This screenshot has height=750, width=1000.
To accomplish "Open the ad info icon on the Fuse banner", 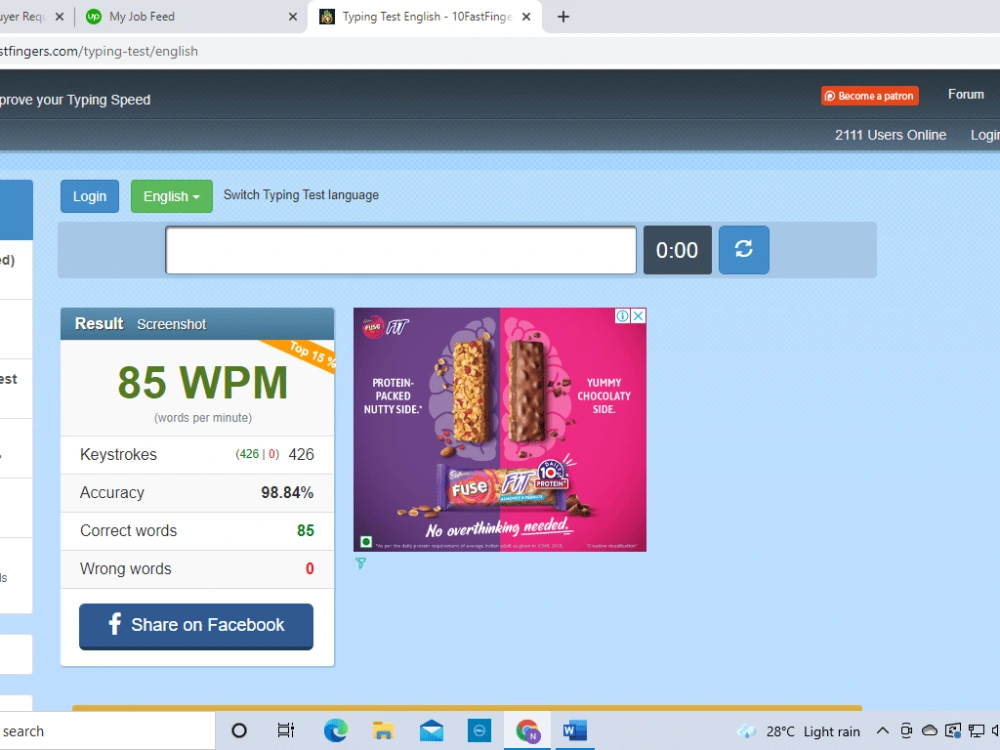I will tap(622, 316).
